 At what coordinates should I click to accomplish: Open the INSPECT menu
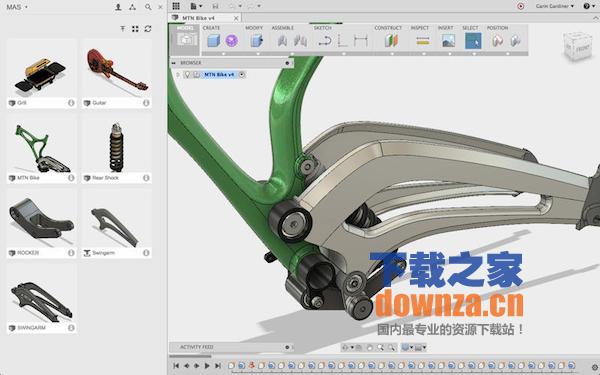click(420, 28)
